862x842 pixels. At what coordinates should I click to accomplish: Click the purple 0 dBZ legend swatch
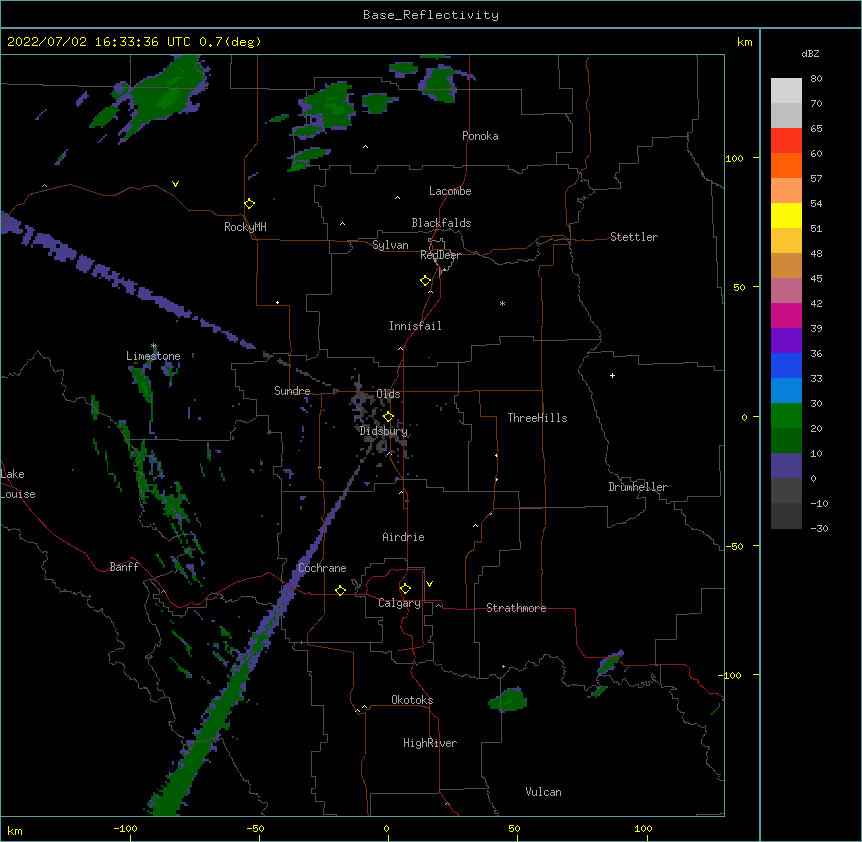pos(786,466)
